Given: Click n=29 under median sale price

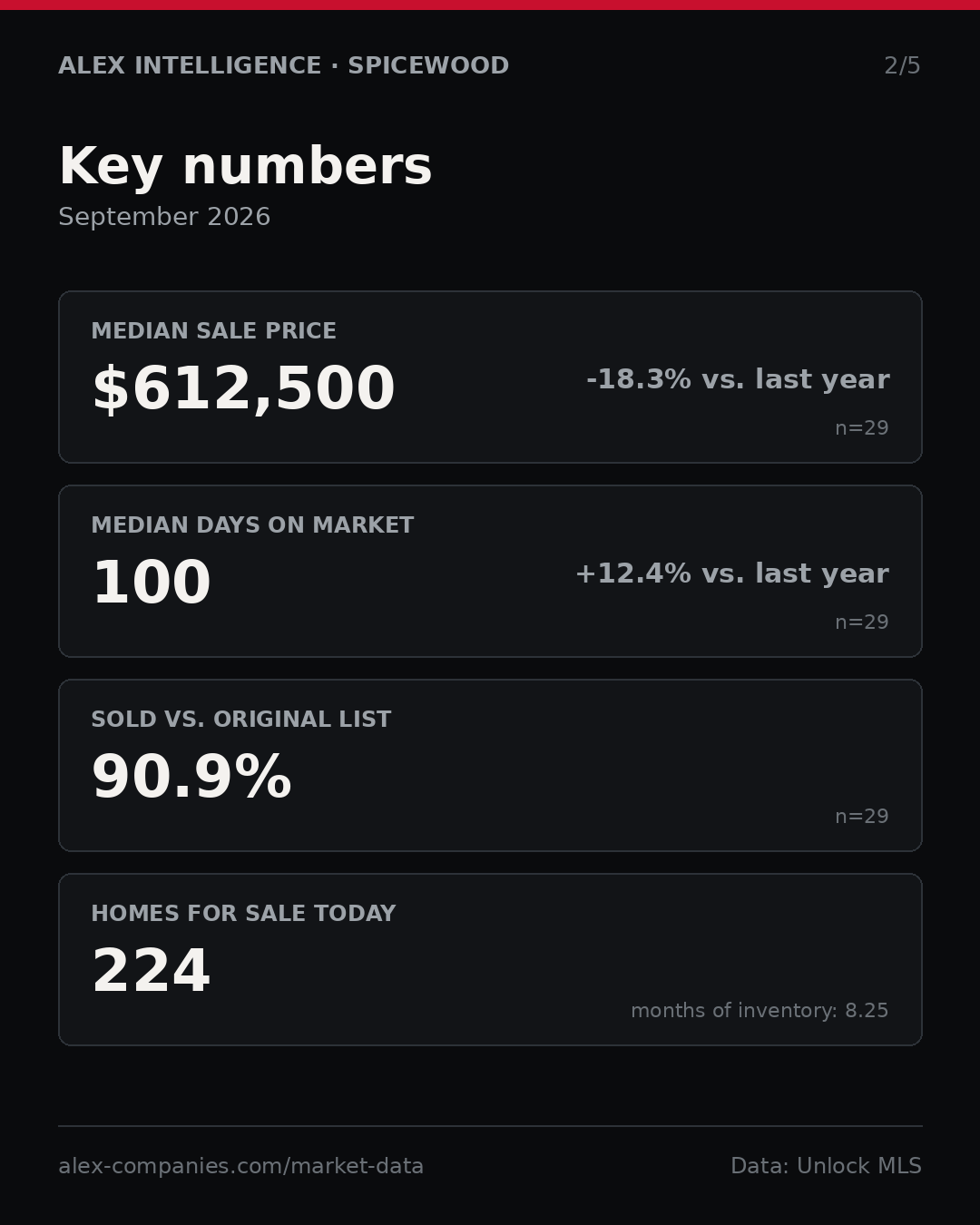Looking at the screenshot, I should pos(862,428).
